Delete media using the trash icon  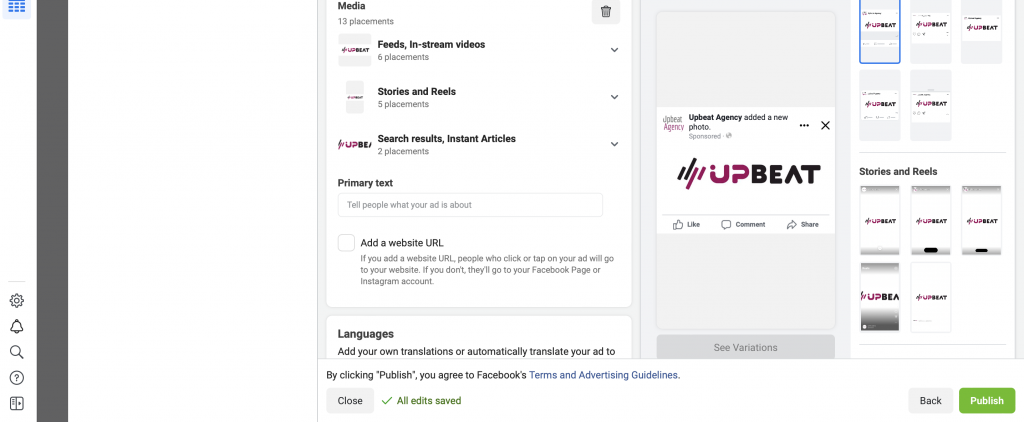click(x=605, y=11)
